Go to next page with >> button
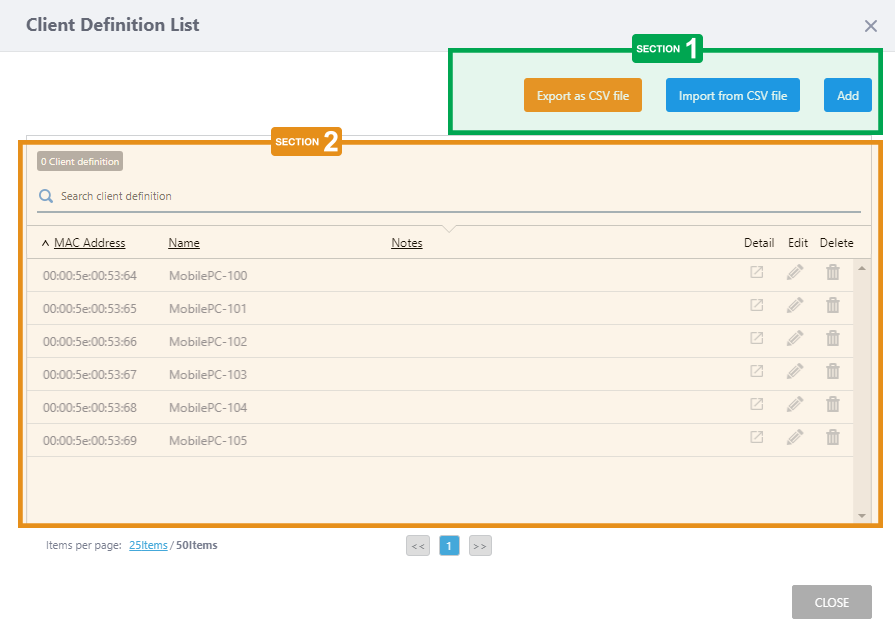The image size is (895, 640). [x=480, y=546]
